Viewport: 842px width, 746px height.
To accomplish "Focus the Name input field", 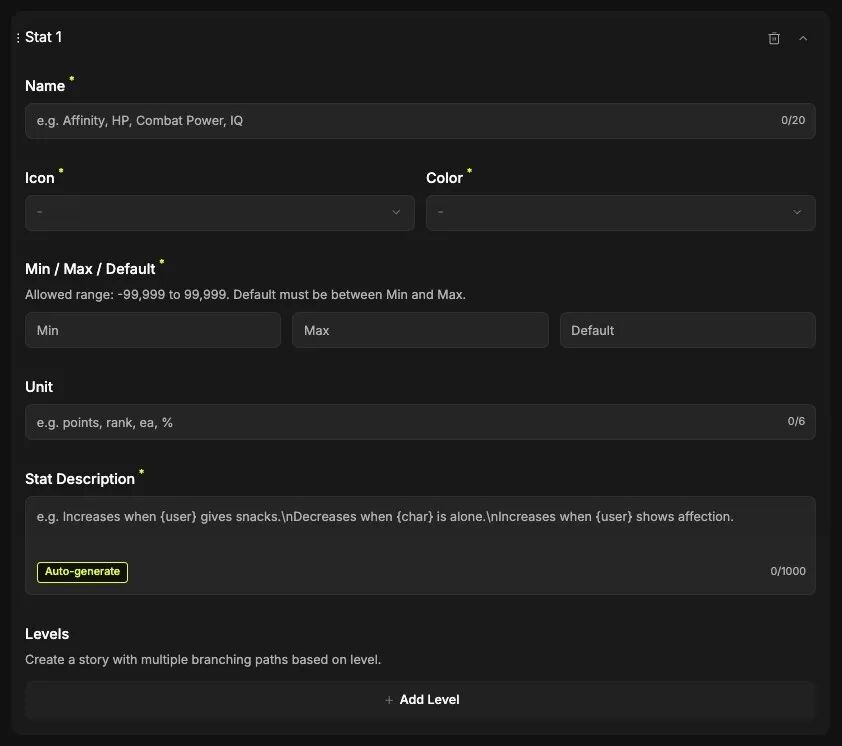I will pyautogui.click(x=420, y=121).
